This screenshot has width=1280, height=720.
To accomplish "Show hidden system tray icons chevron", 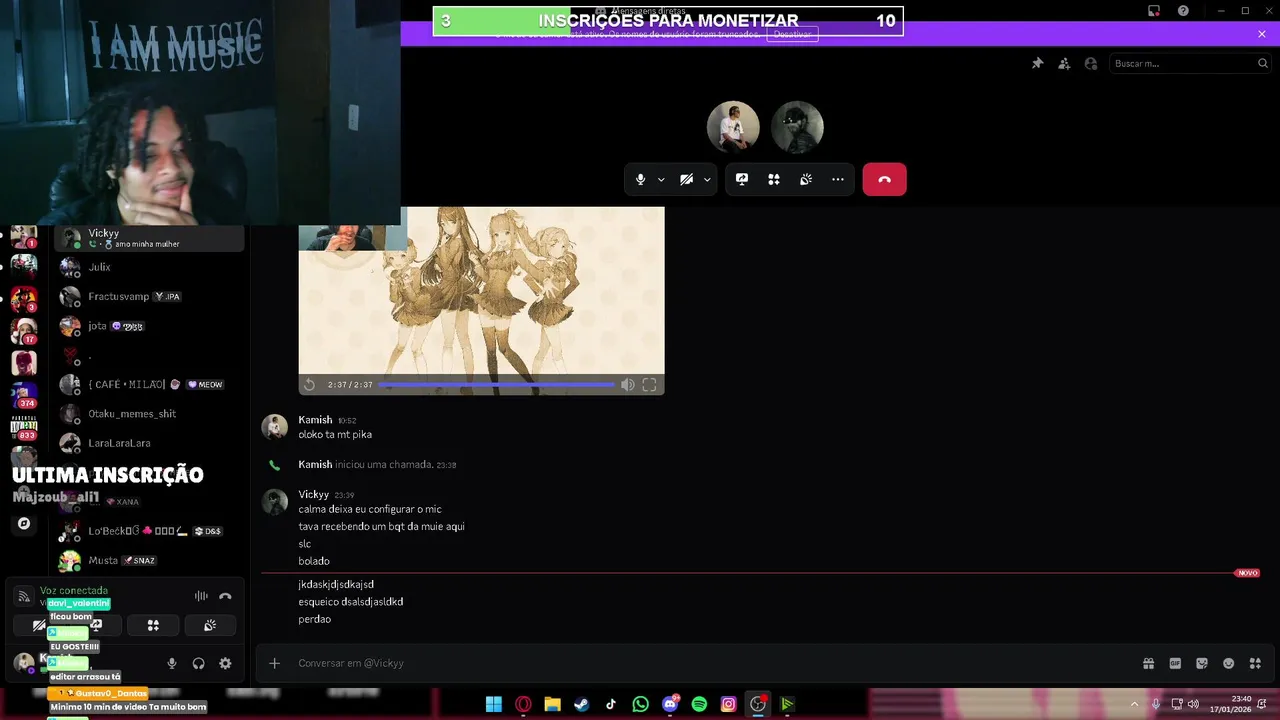I will 1134,704.
